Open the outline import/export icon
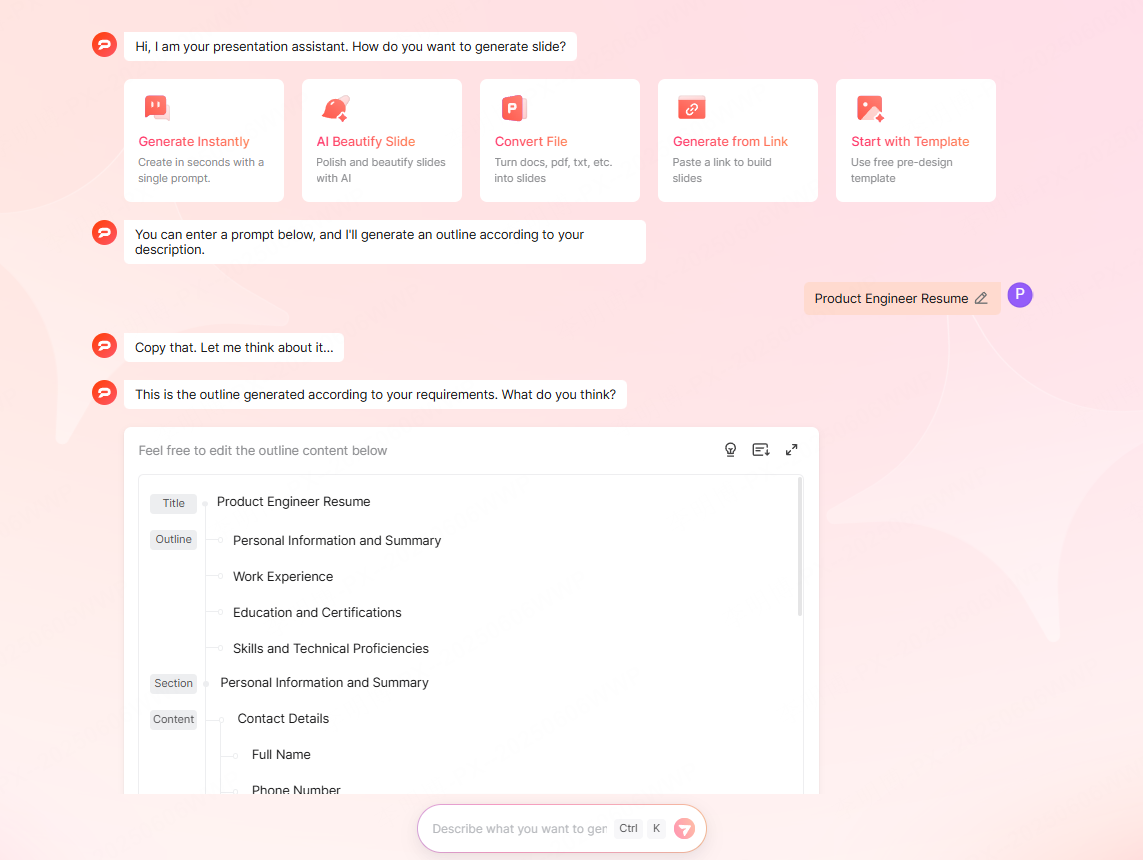This screenshot has width=1143, height=860. pos(761,449)
